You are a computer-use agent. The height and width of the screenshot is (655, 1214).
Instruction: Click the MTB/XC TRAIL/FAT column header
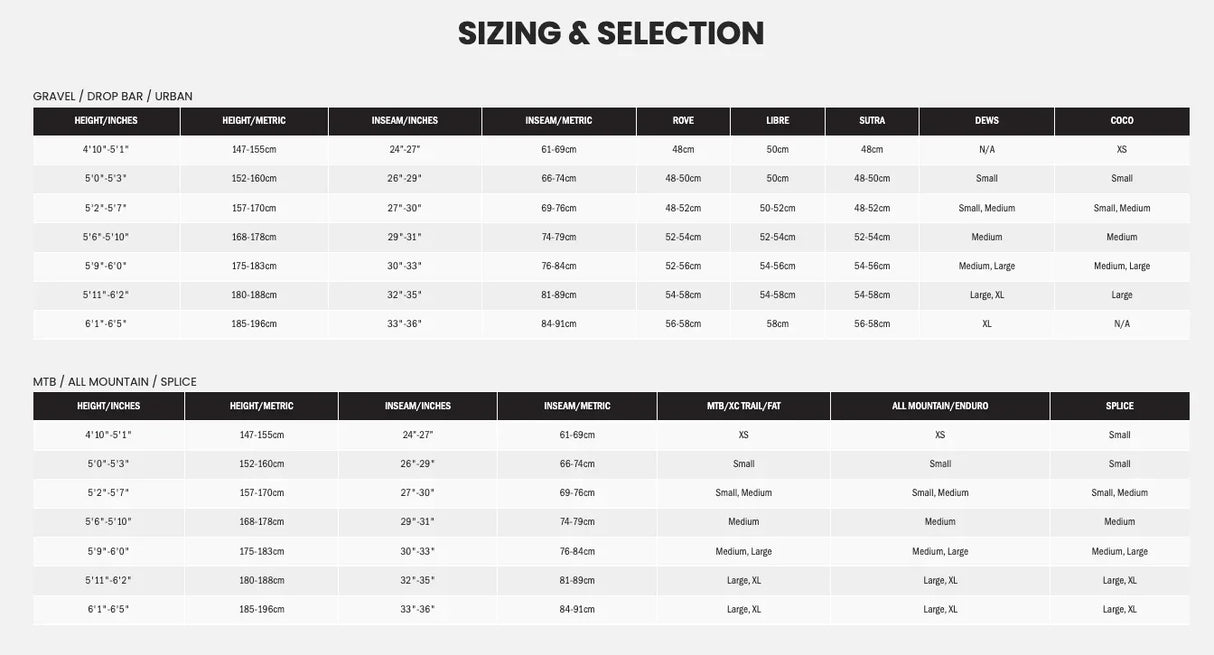[x=743, y=406]
